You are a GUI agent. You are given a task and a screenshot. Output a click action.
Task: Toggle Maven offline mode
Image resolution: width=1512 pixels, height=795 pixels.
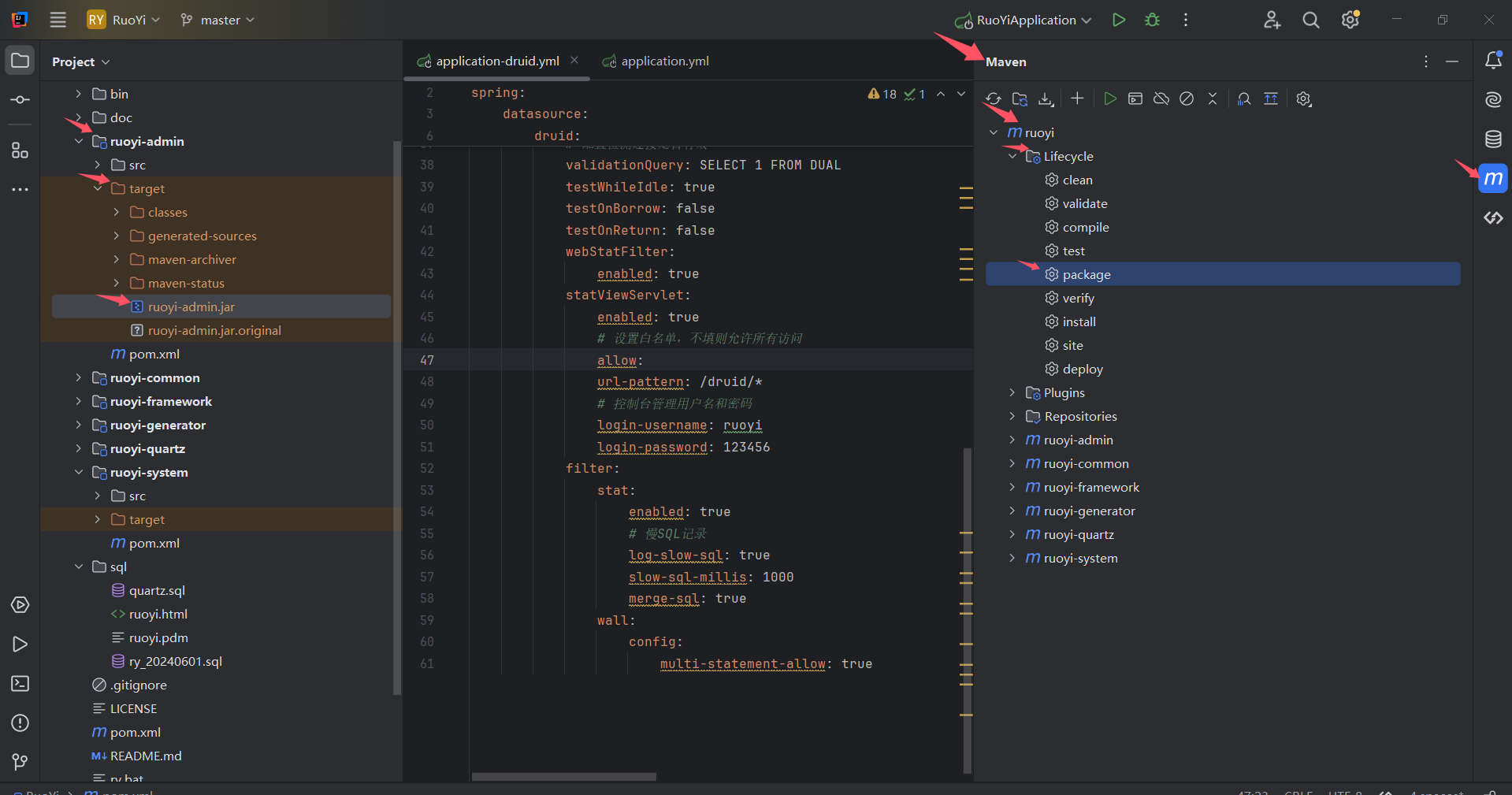click(x=1161, y=99)
